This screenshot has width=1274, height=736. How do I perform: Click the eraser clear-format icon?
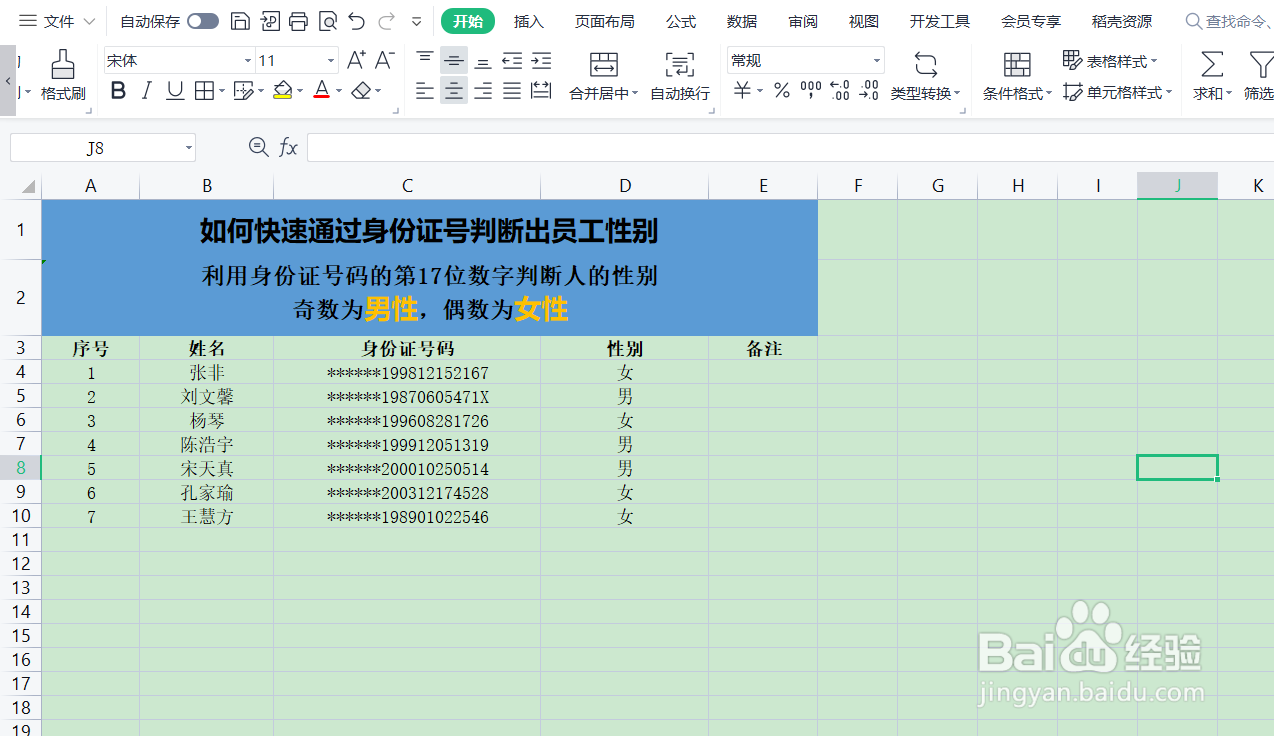pyautogui.click(x=362, y=91)
